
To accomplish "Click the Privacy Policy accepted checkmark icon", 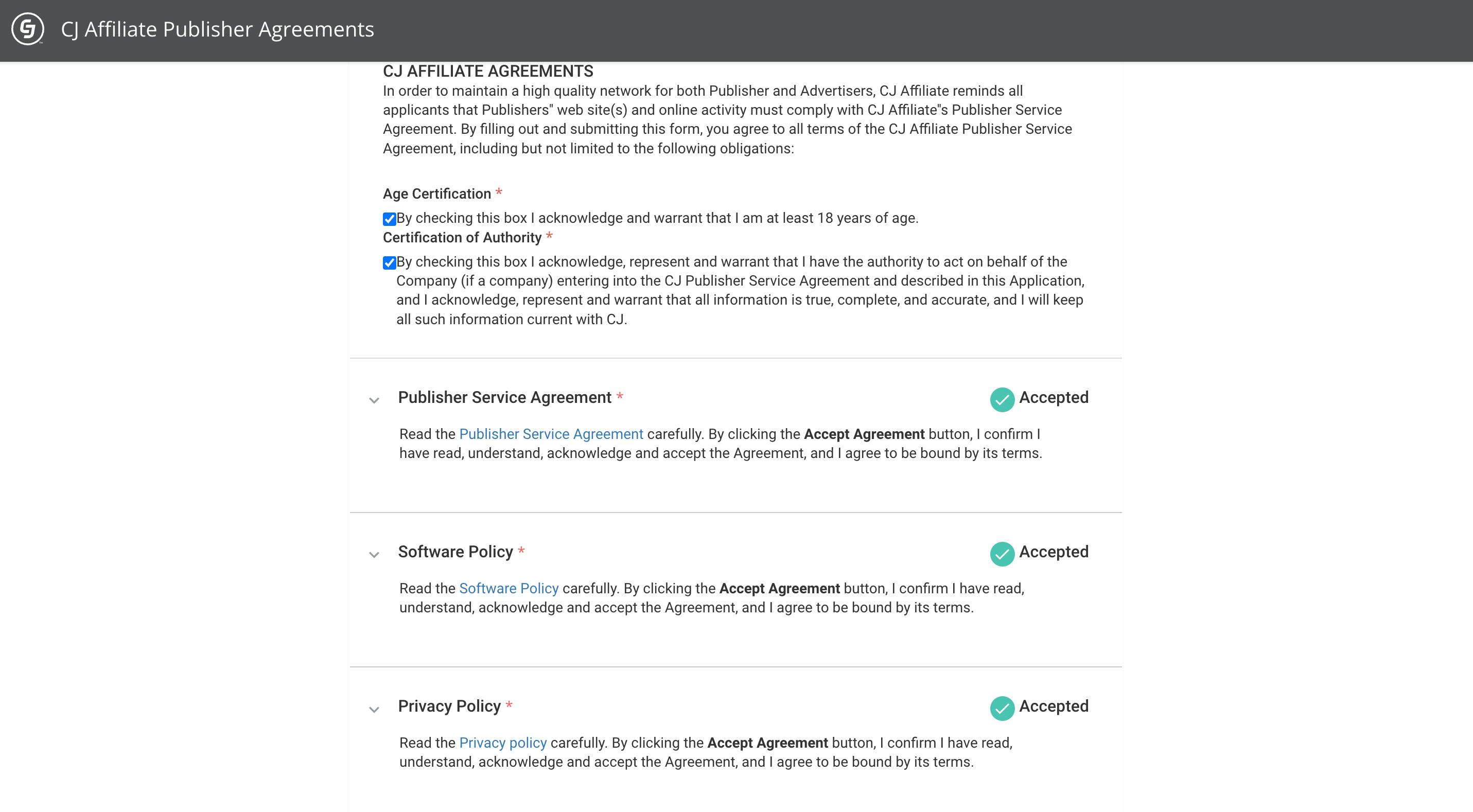I will click(1002, 708).
